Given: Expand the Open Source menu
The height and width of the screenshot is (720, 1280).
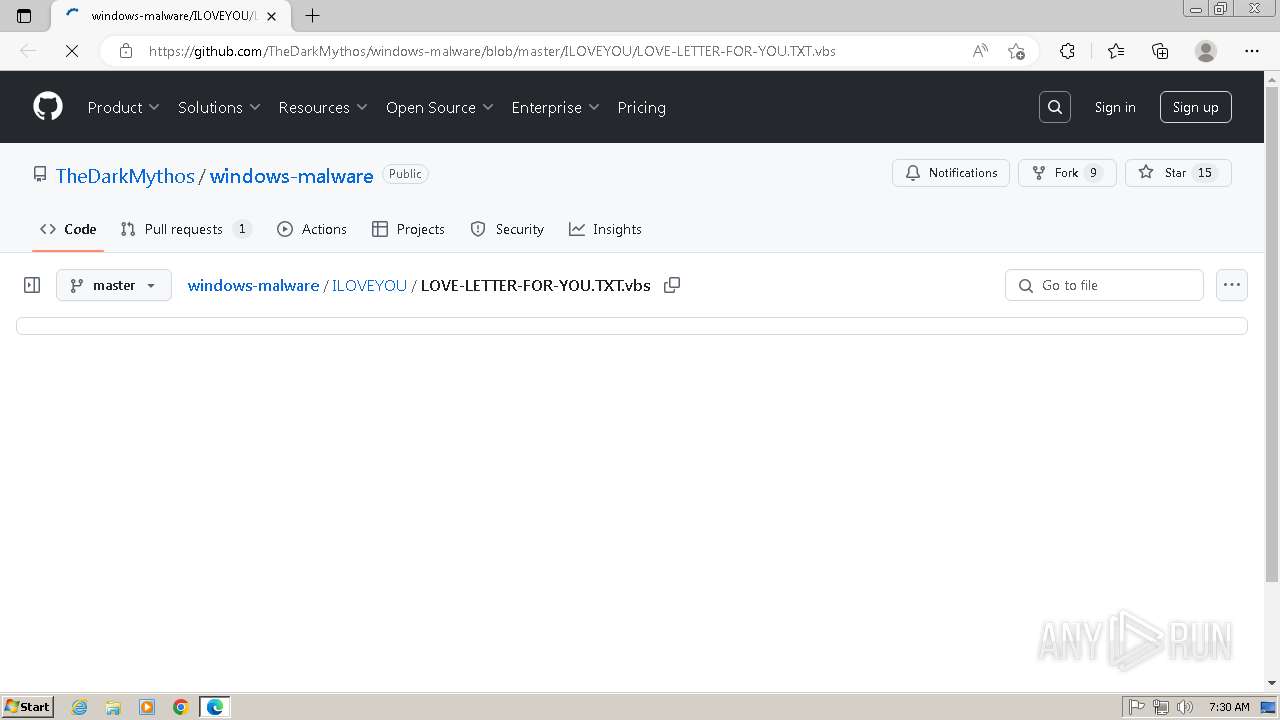Looking at the screenshot, I should [x=440, y=107].
